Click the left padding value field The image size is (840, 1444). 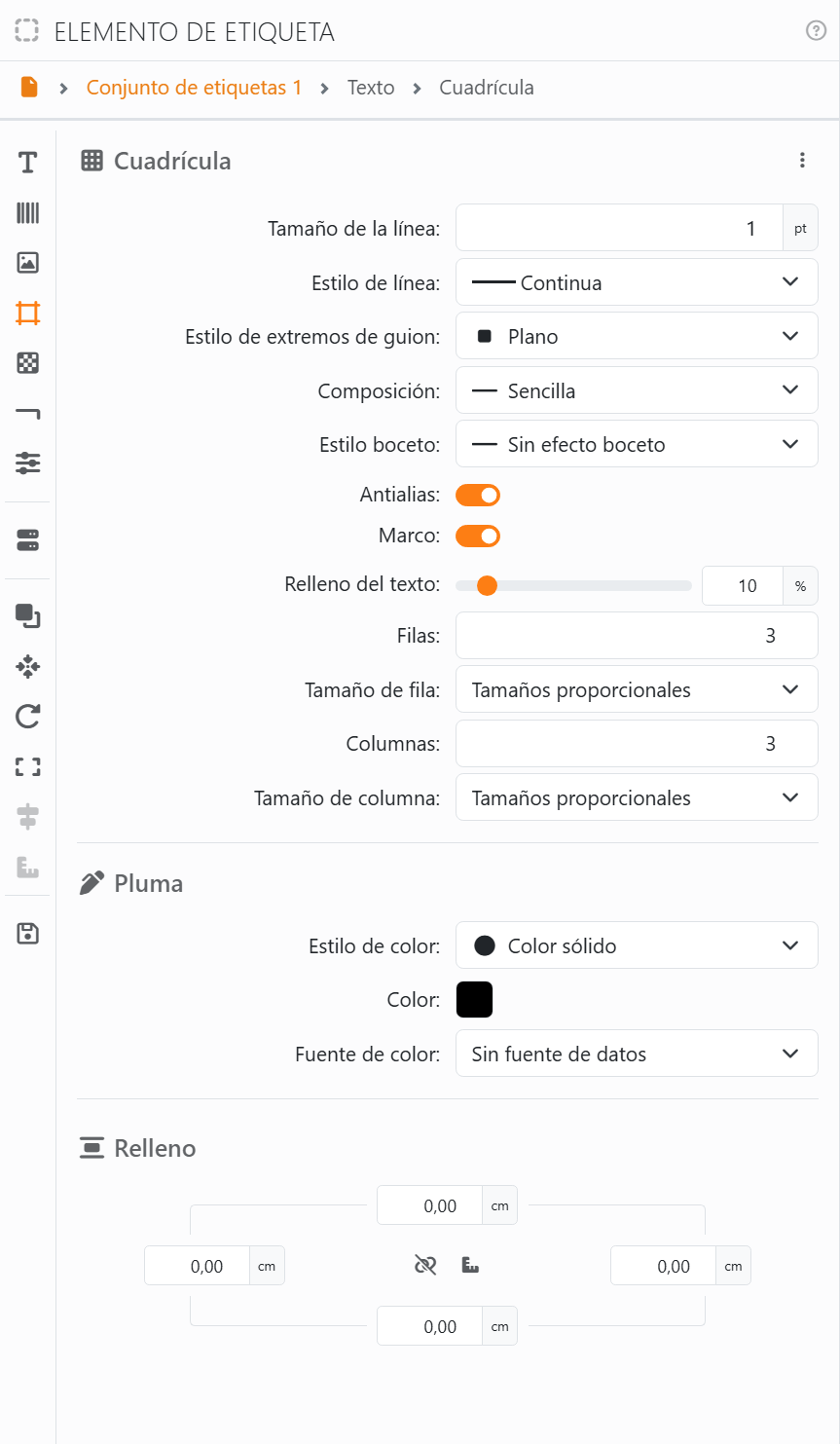197,1266
